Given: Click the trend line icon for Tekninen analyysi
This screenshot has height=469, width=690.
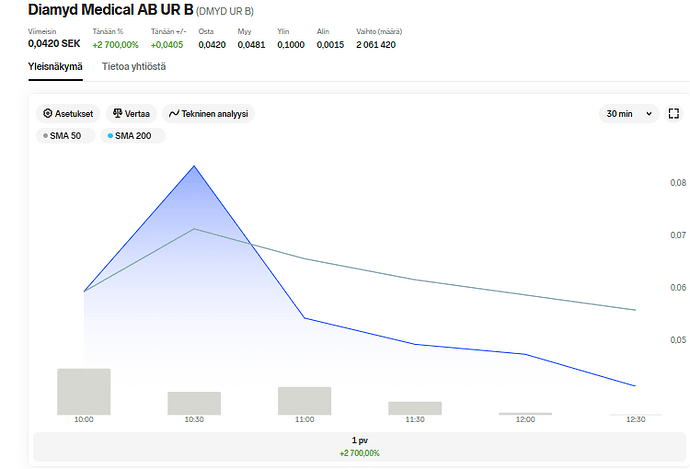Looking at the screenshot, I should [173, 114].
